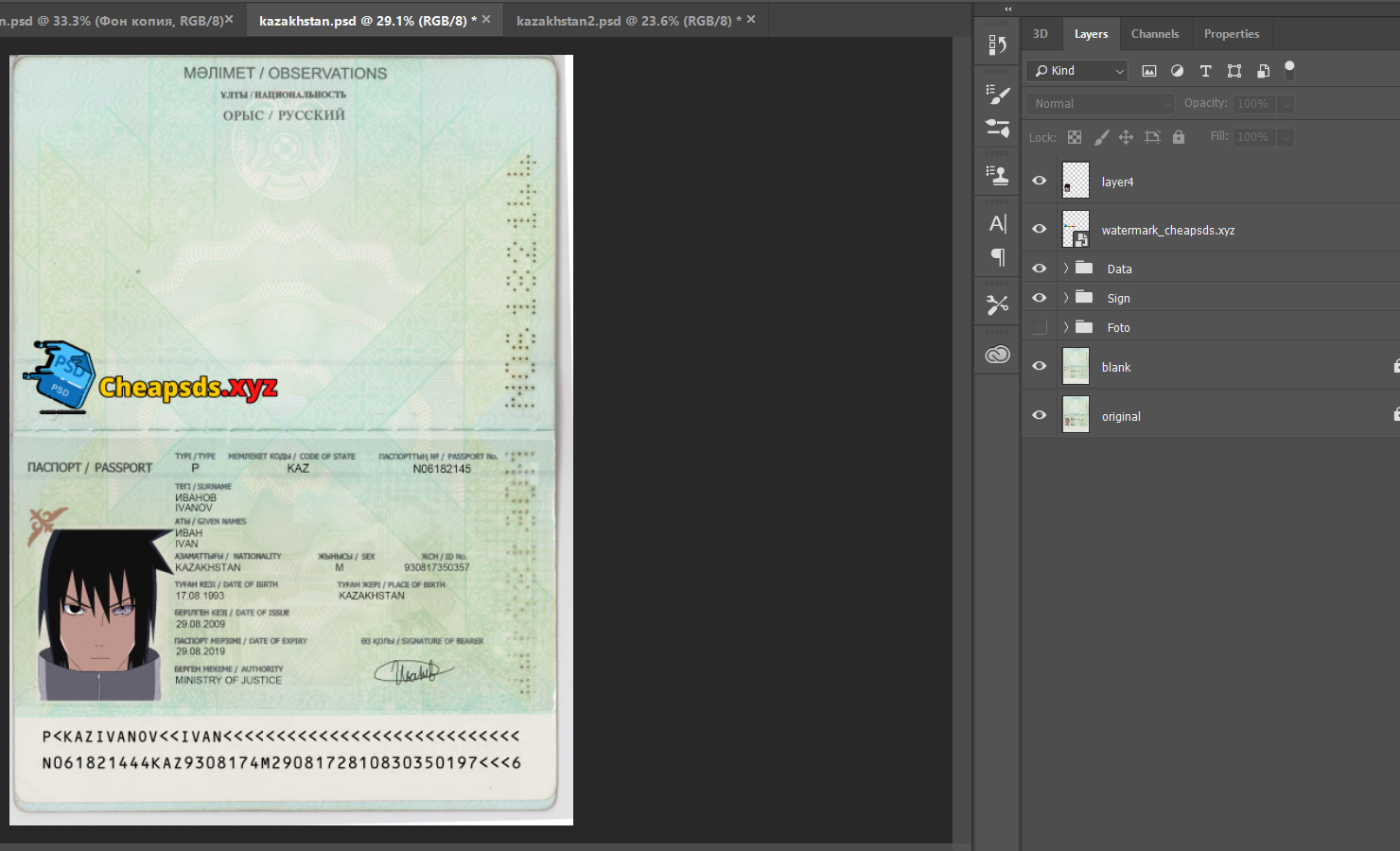Screen dimensions: 1400x851
Task: Open the Character panel icon
Action: [x=997, y=224]
